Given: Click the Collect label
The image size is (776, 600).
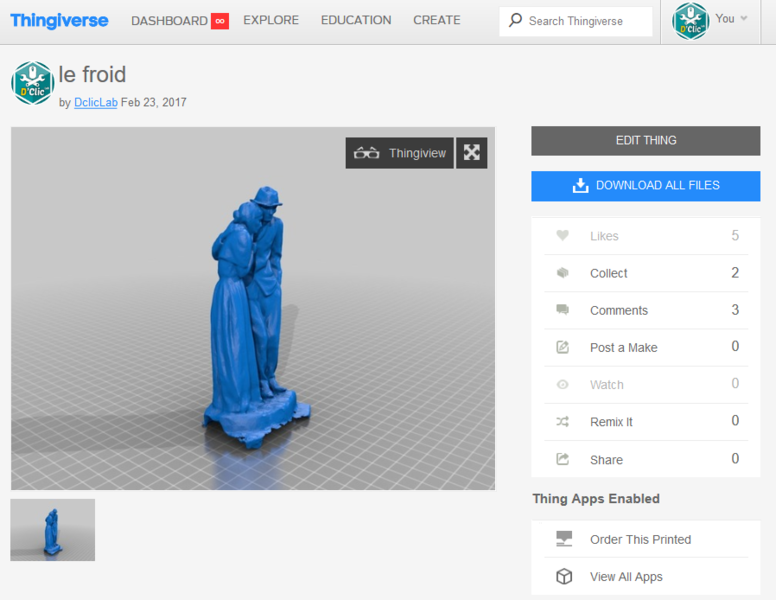Looking at the screenshot, I should pyautogui.click(x=608, y=273).
